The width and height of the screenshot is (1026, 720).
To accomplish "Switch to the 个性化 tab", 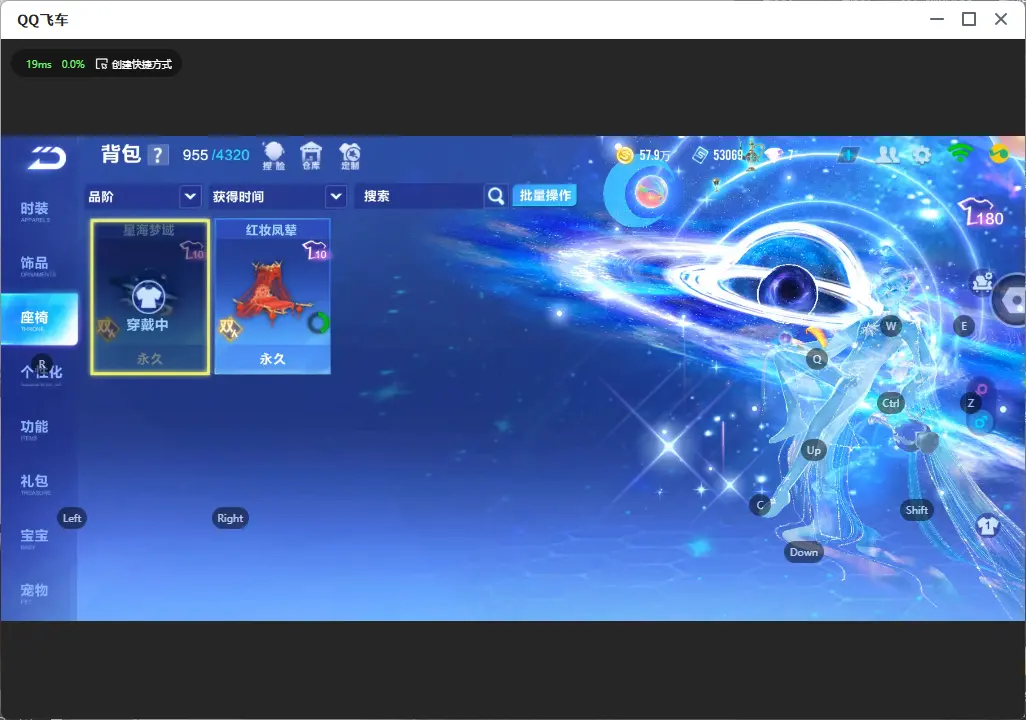I will coord(41,374).
